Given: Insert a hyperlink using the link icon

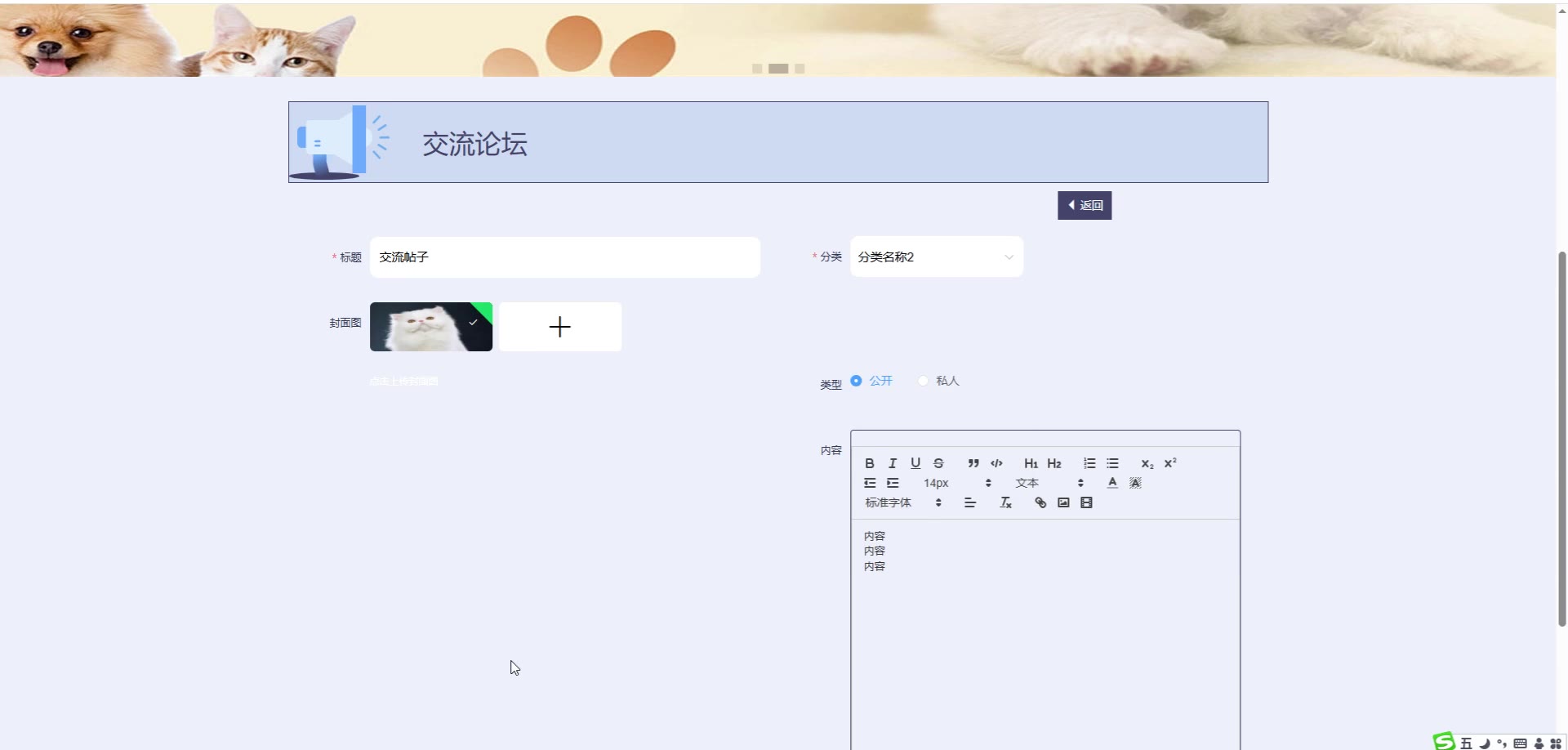Looking at the screenshot, I should pyautogui.click(x=1040, y=502).
